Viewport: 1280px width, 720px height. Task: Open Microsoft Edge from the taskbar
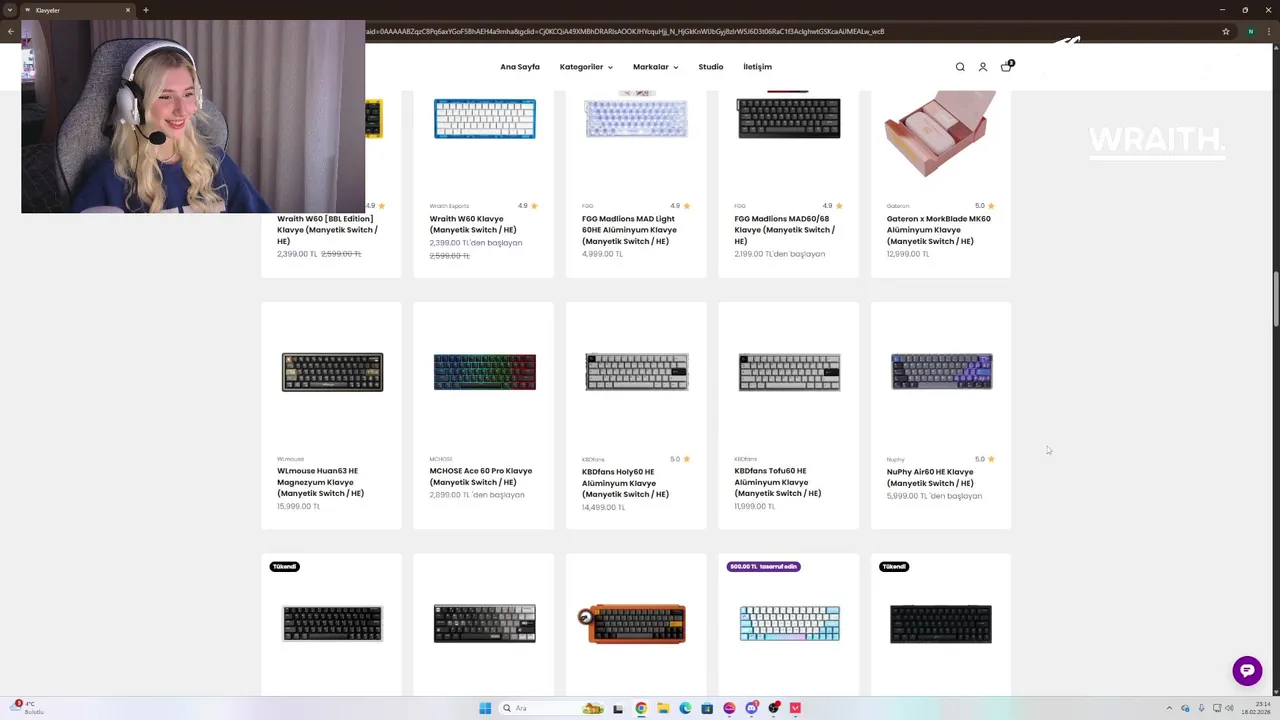[685, 708]
